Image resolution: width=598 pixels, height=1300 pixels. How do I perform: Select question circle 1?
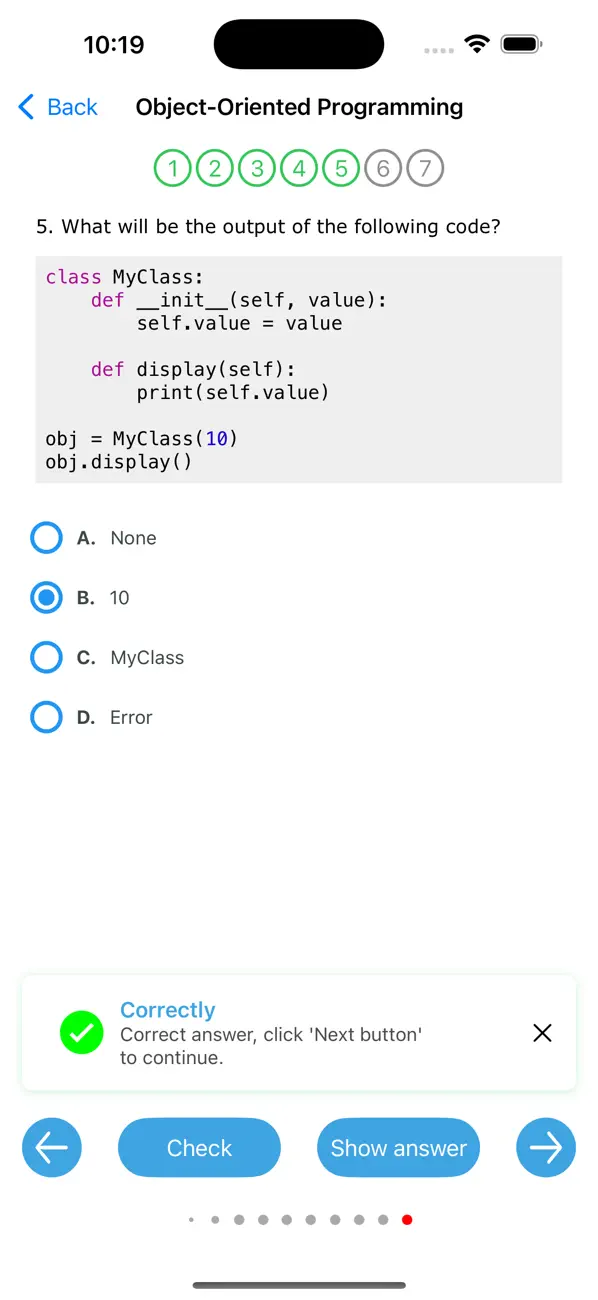[172, 168]
